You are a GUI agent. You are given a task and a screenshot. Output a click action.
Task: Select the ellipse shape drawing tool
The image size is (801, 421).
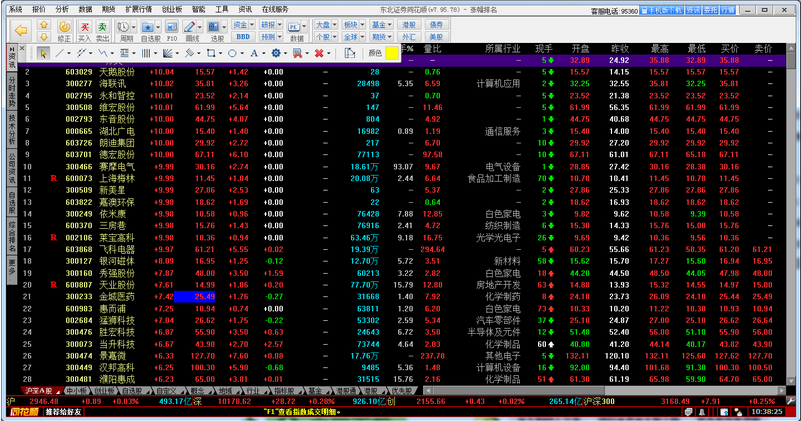pos(232,53)
